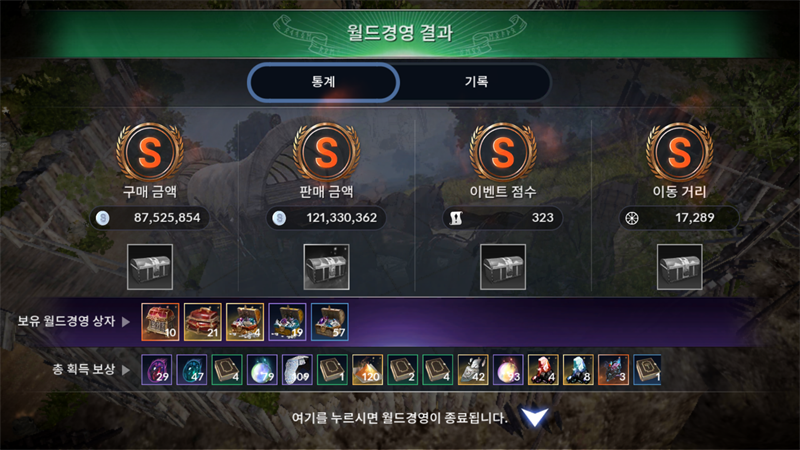Expand the 보유 월드경영 상자 arrow

[x=126, y=322]
